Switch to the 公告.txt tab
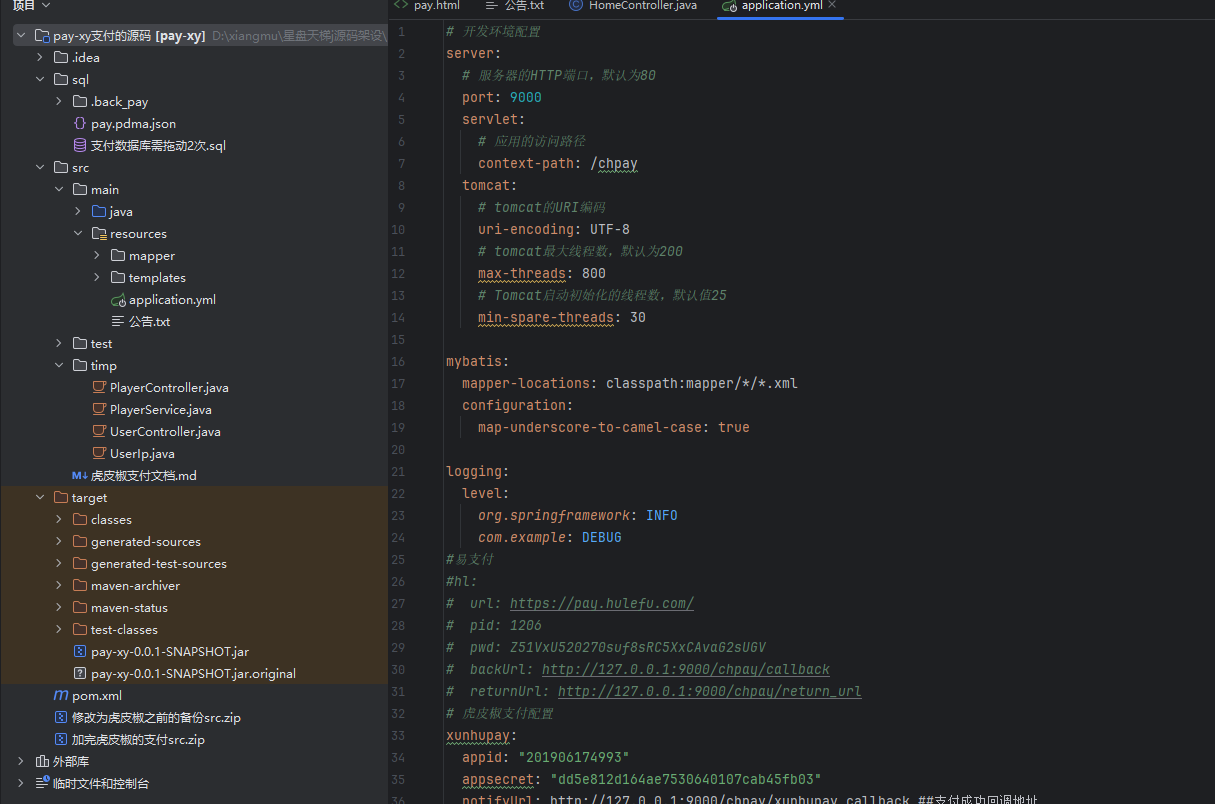The width and height of the screenshot is (1215, 804). tap(523, 6)
